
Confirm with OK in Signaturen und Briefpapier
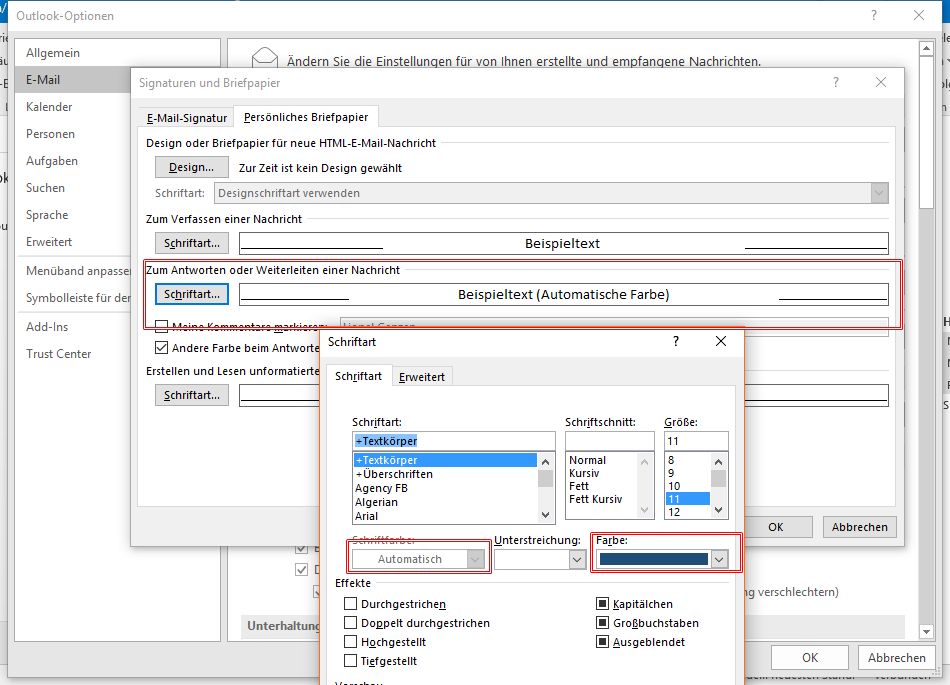[776, 527]
